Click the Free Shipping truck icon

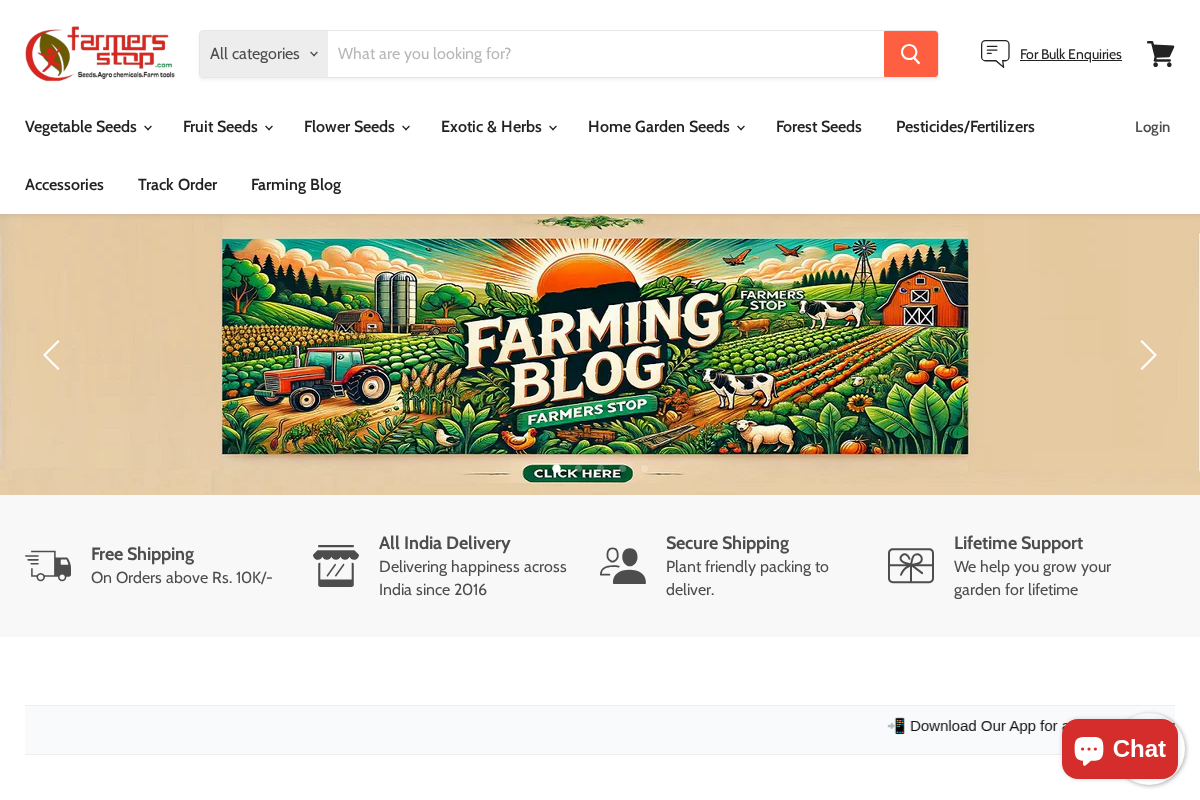pos(48,565)
